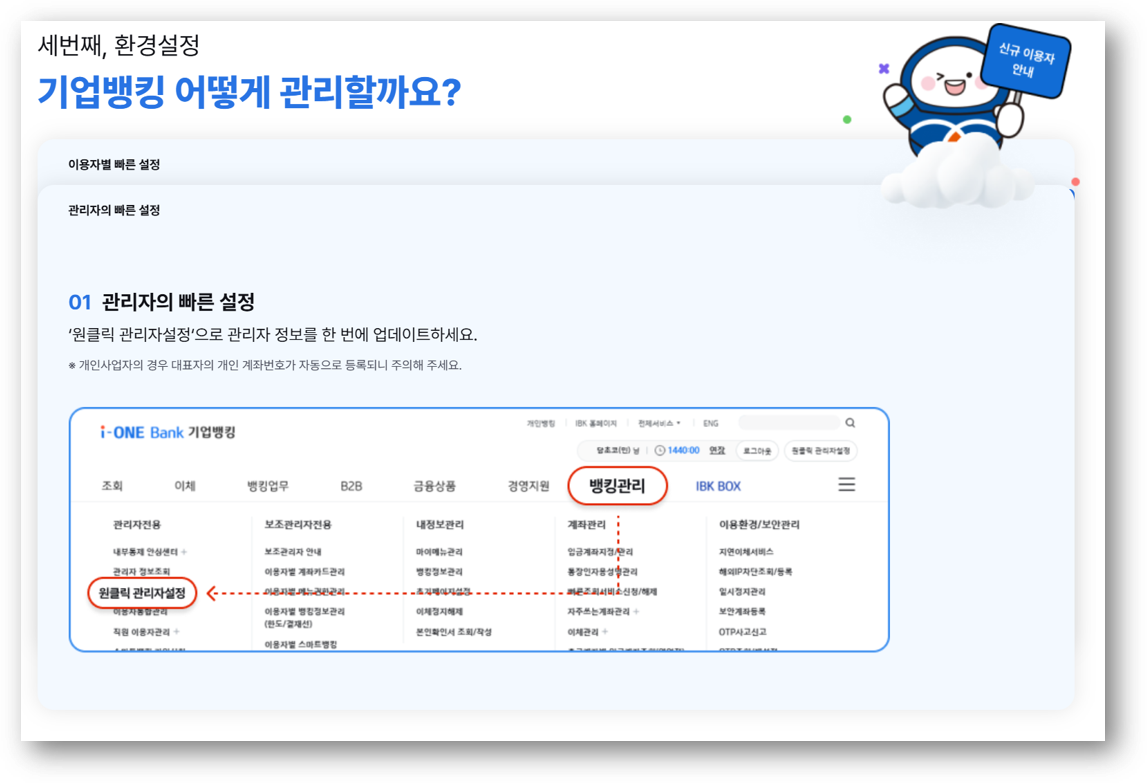This screenshot has width=1147, height=783.
Task: Open 본인확인서 조회/작성
Action: [454, 632]
